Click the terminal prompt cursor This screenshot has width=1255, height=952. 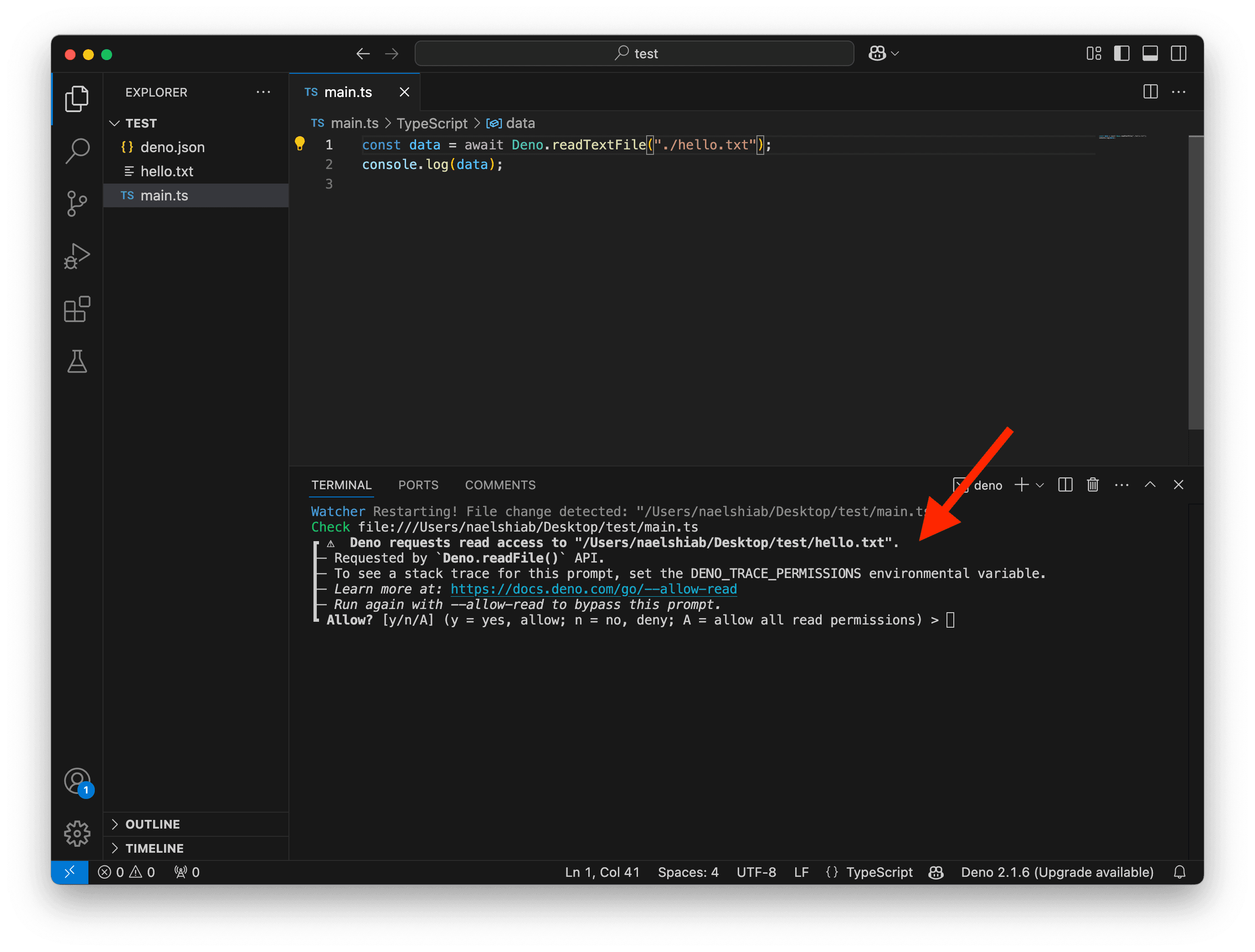950,620
